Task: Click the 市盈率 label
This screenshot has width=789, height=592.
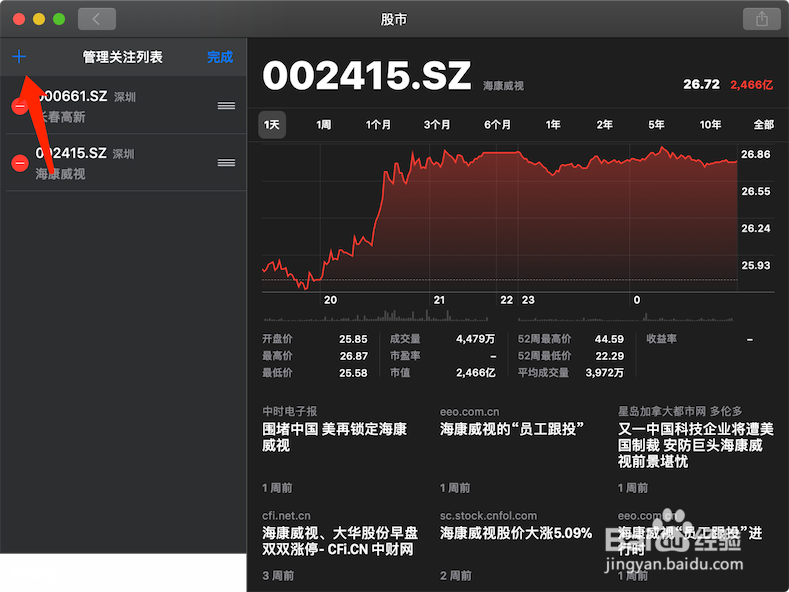Action: (405, 356)
